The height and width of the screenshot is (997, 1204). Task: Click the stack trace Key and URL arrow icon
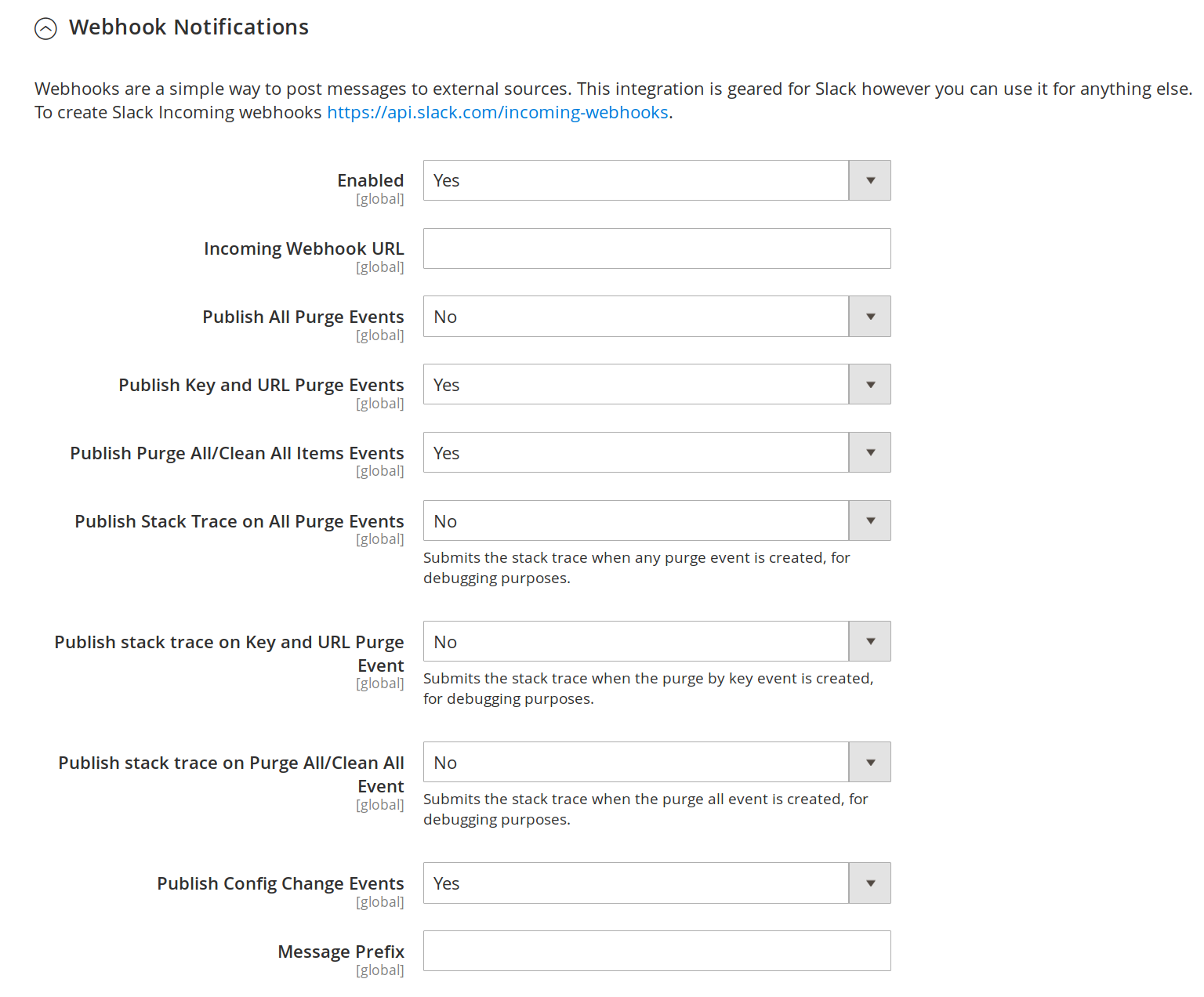pos(869,641)
